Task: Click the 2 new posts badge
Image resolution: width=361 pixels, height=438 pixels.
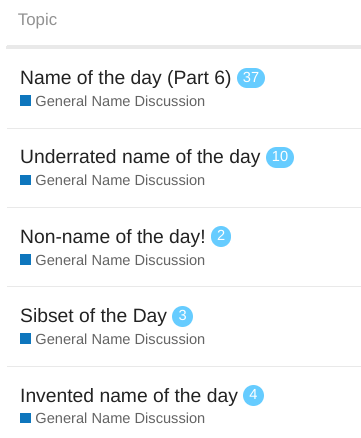Action: pyautogui.click(x=221, y=237)
